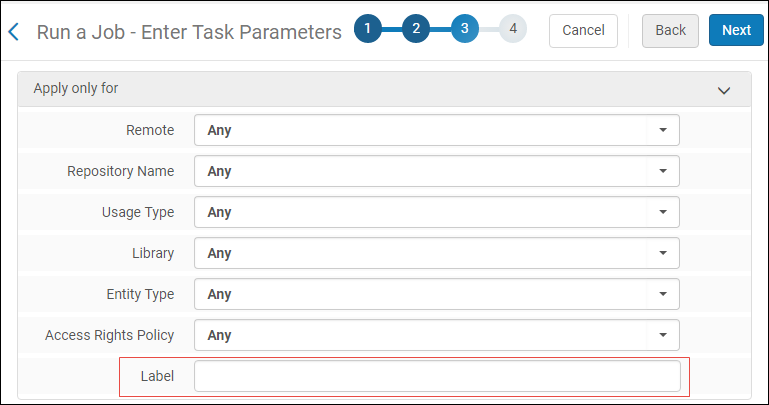The image size is (769, 405).
Task: Proceed with the Next button
Action: click(x=736, y=30)
